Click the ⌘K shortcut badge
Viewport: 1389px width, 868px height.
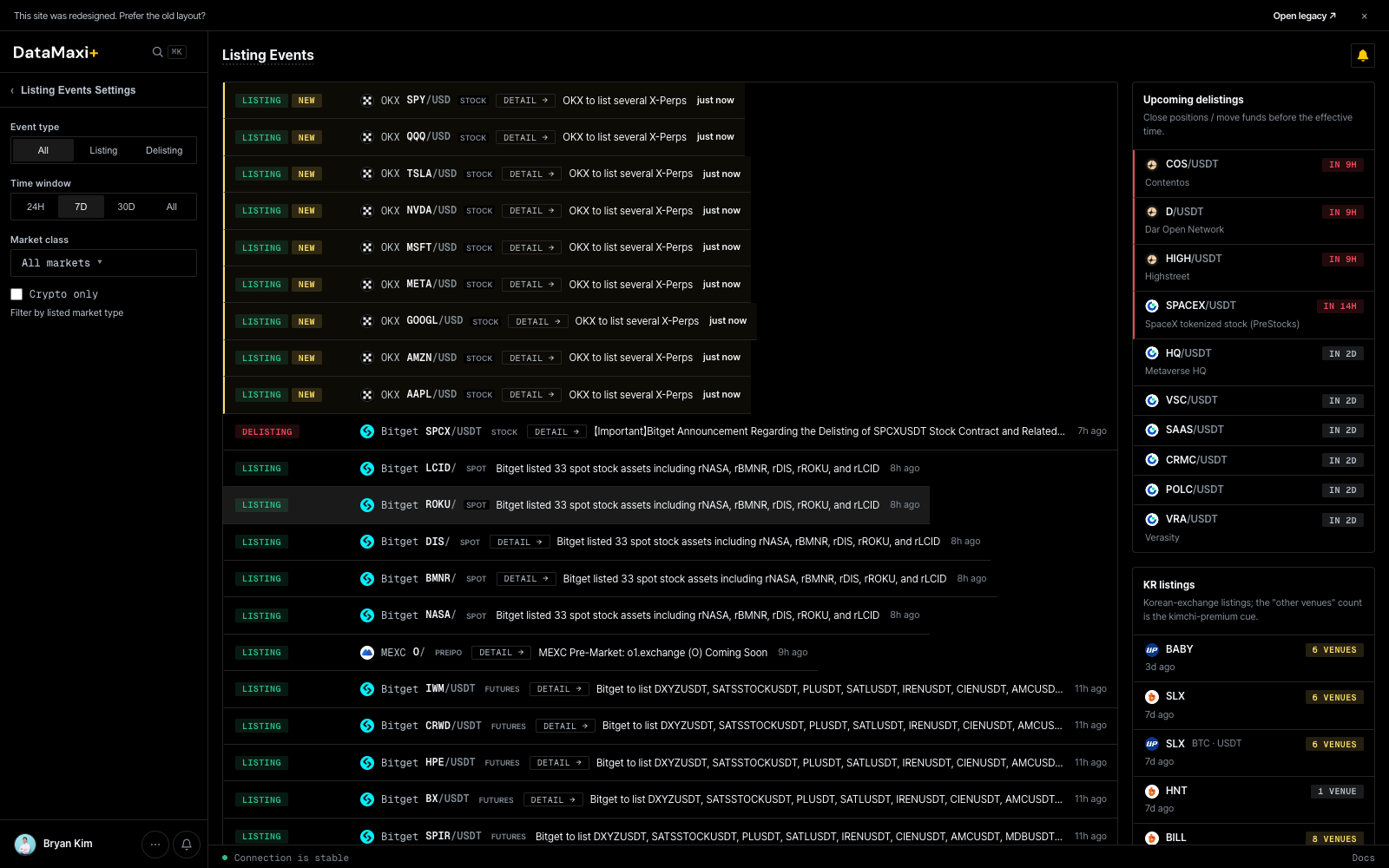pyautogui.click(x=177, y=52)
